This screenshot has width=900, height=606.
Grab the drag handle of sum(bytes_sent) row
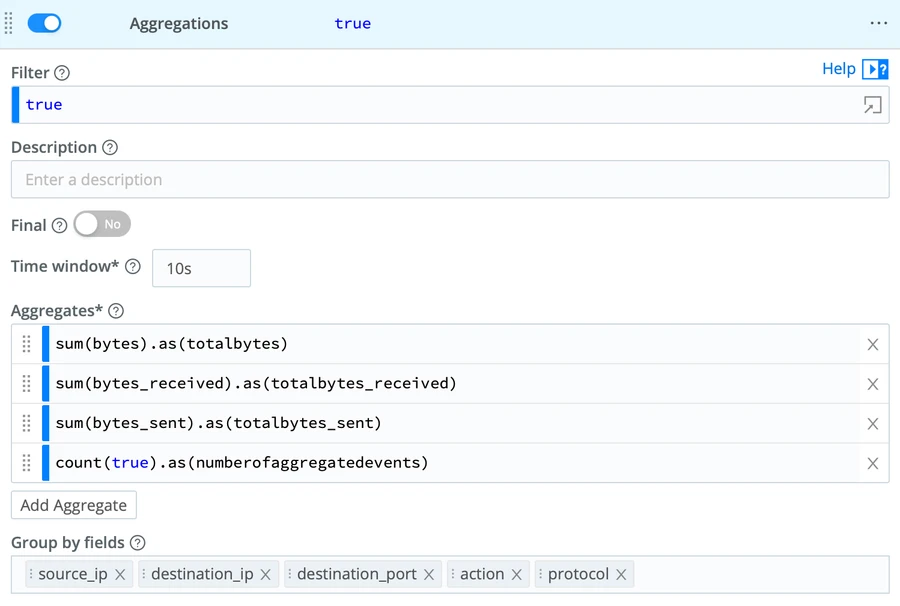(x=27, y=423)
